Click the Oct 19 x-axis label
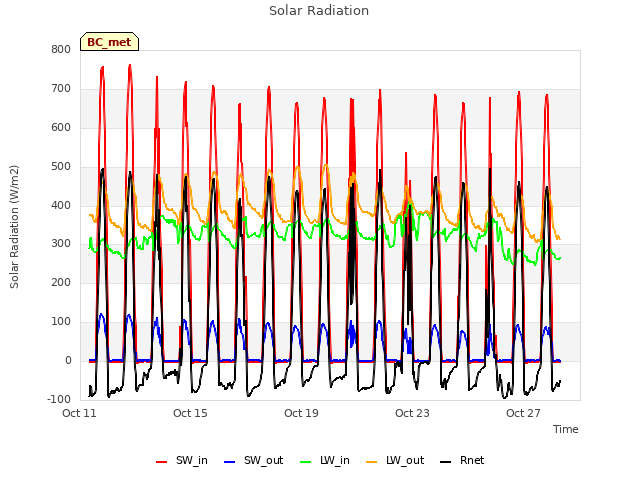This screenshot has width=640, height=480. coord(301,413)
